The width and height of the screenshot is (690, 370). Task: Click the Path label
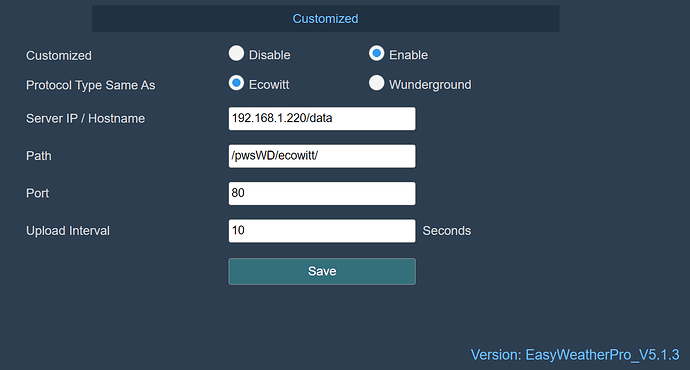39,156
